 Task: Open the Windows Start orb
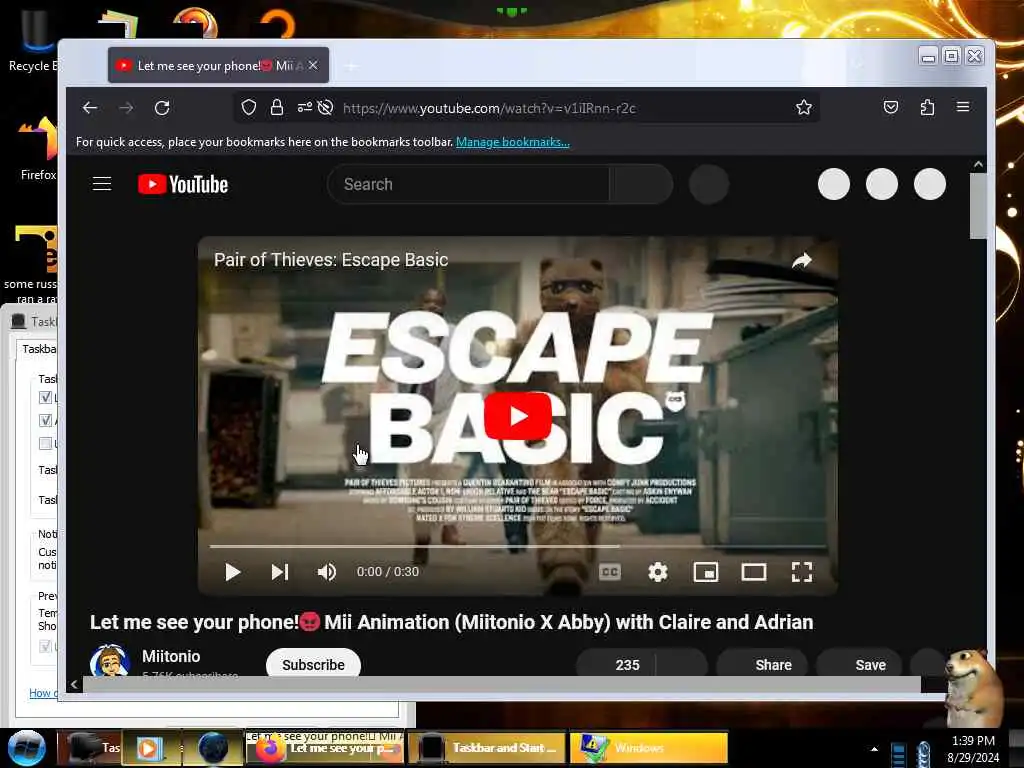[27, 748]
